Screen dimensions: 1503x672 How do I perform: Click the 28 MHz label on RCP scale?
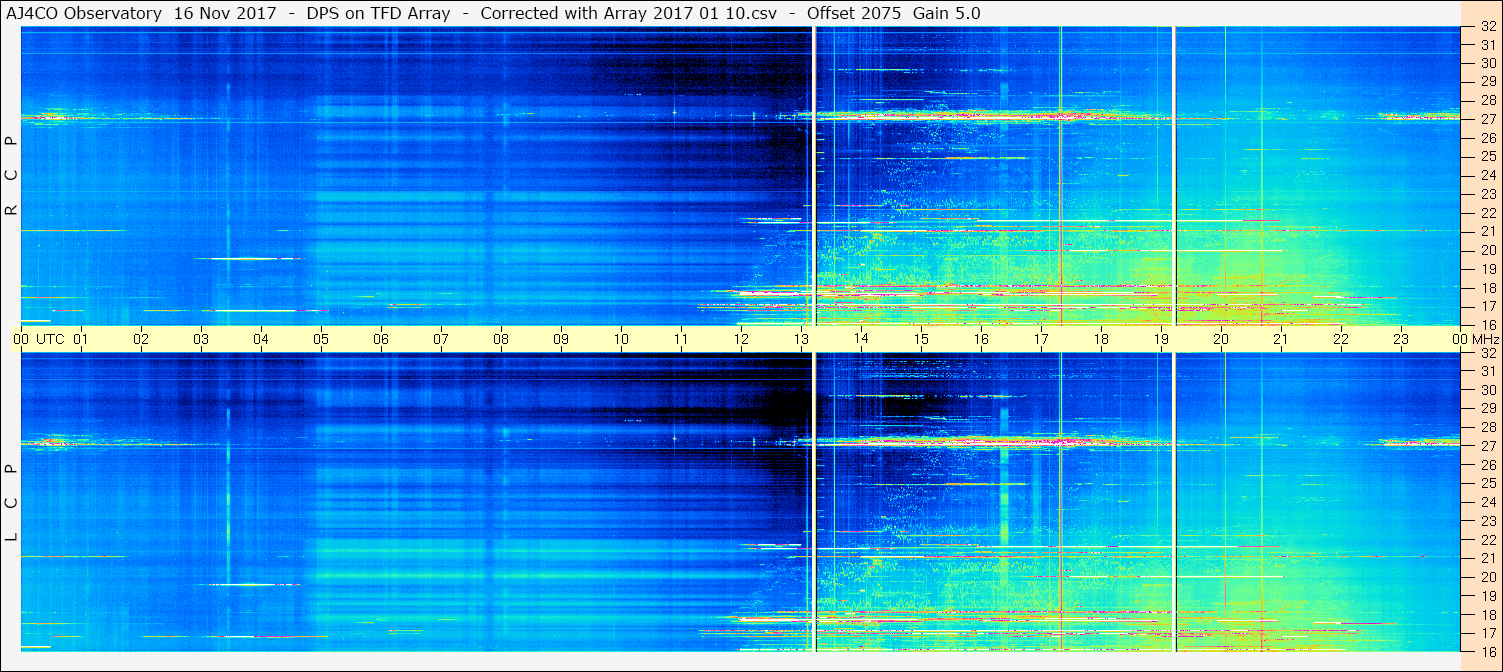click(1487, 100)
